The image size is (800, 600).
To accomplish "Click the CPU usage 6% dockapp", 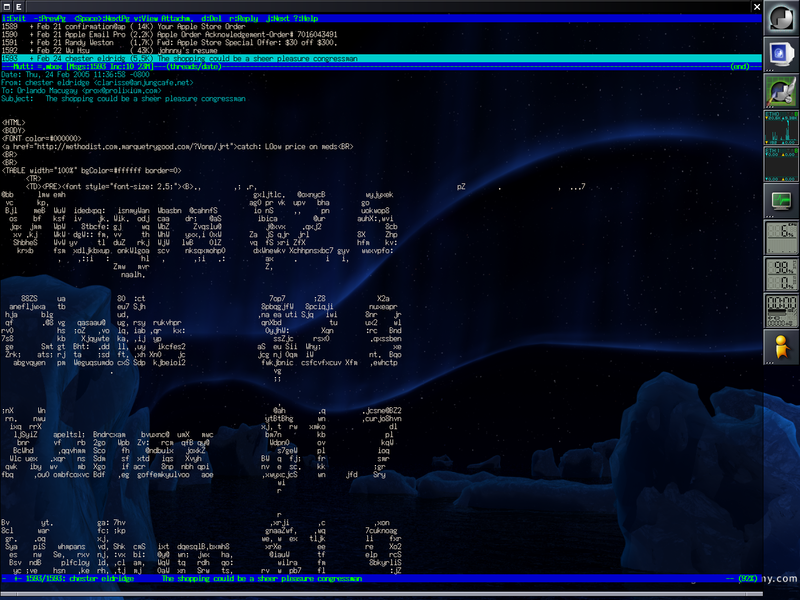I will (x=781, y=238).
